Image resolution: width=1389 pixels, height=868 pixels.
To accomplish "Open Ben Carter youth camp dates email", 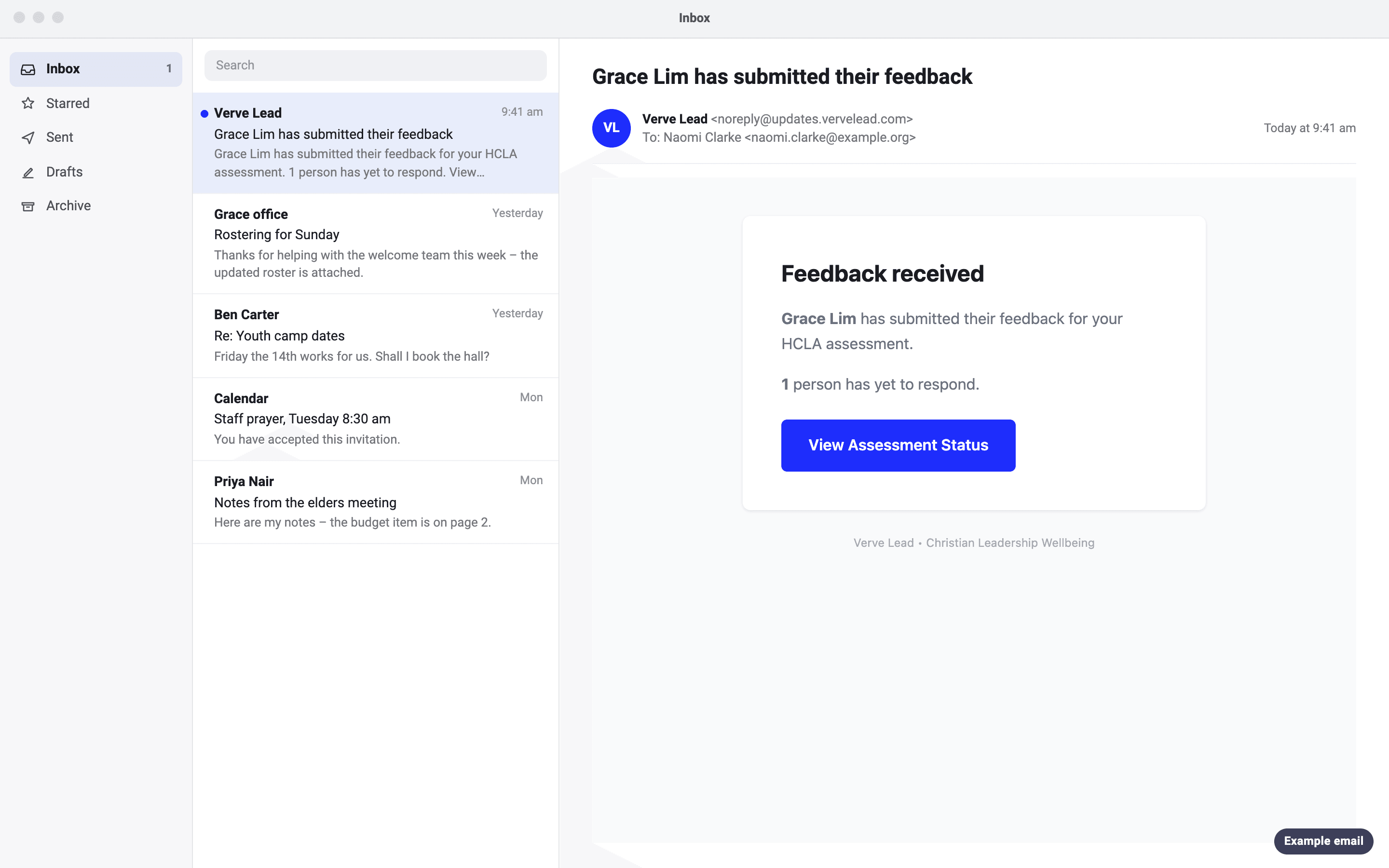I will pyautogui.click(x=375, y=336).
